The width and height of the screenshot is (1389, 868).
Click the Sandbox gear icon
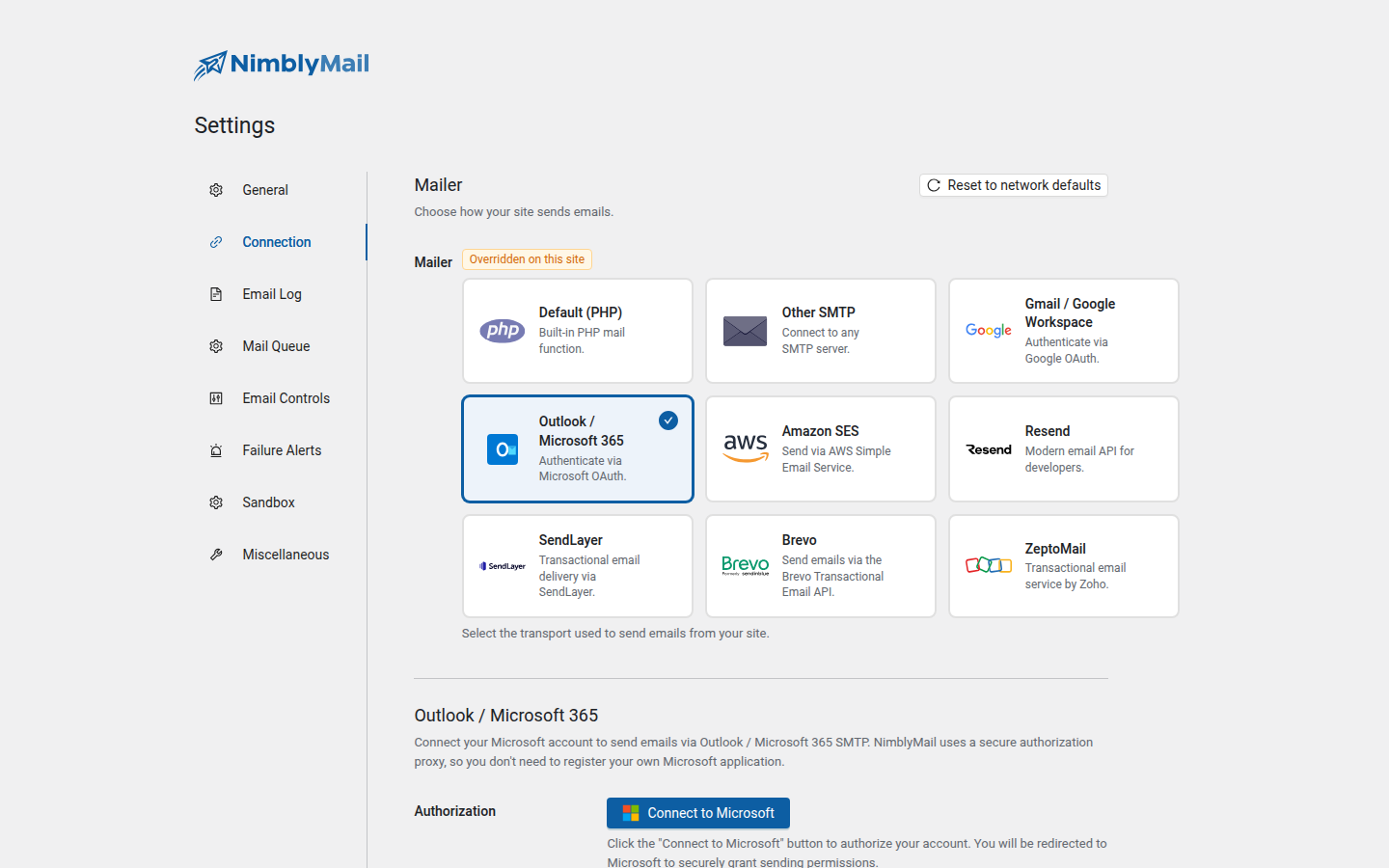point(216,502)
